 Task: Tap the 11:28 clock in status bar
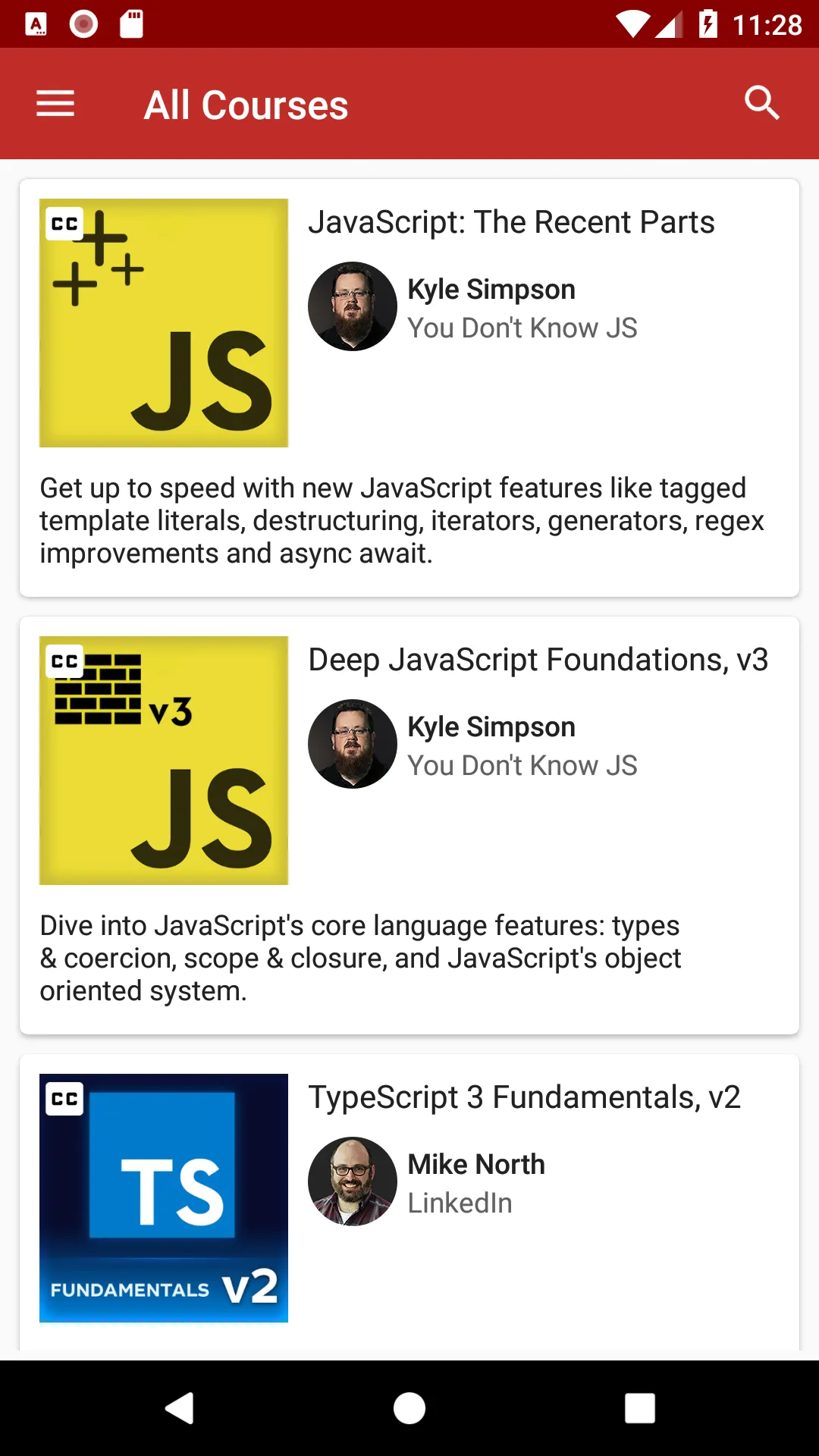pyautogui.click(x=767, y=25)
